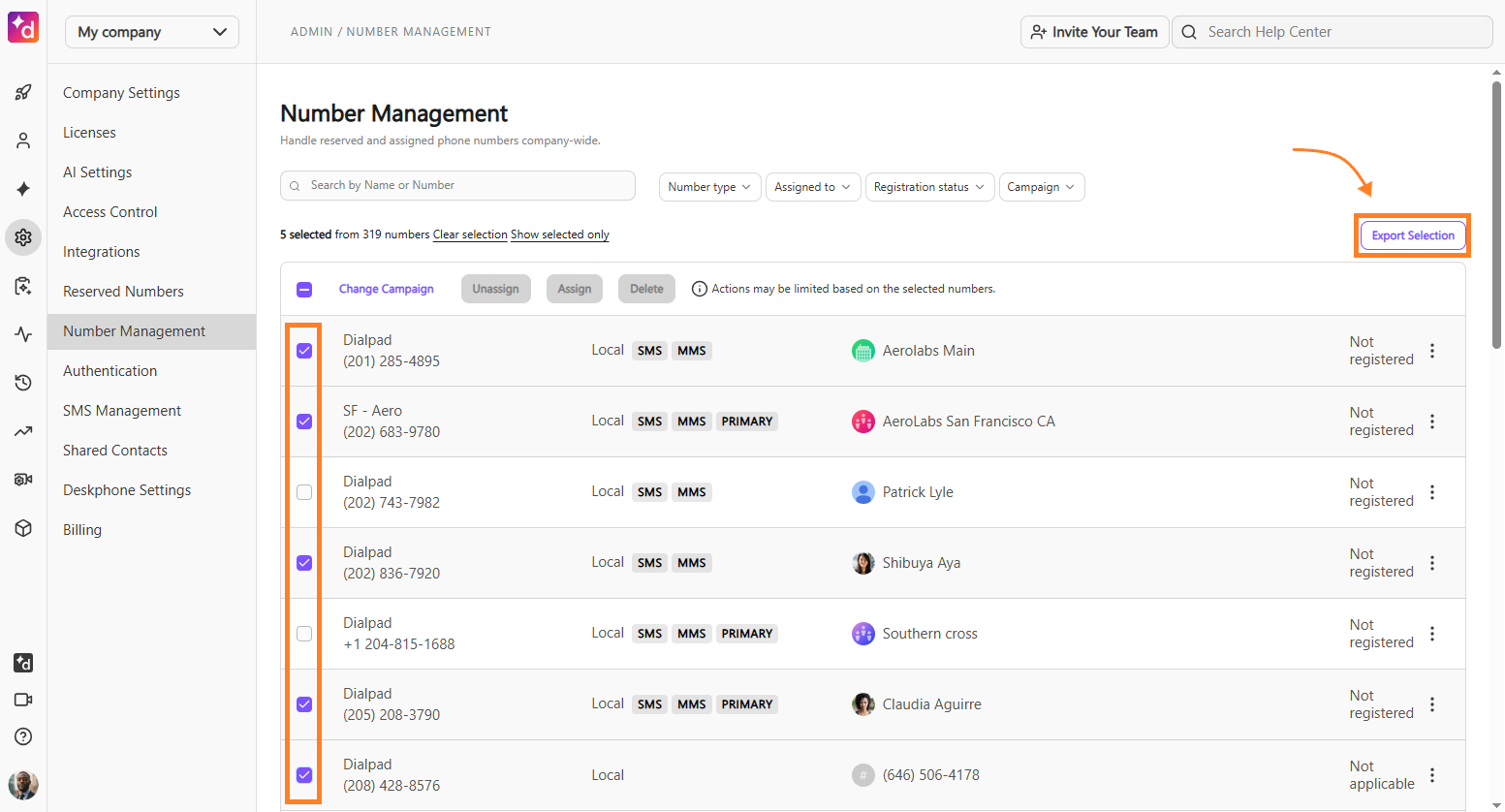Uncheck the (208) 428-8576 row checkbox
The height and width of the screenshot is (812, 1505).
(304, 775)
